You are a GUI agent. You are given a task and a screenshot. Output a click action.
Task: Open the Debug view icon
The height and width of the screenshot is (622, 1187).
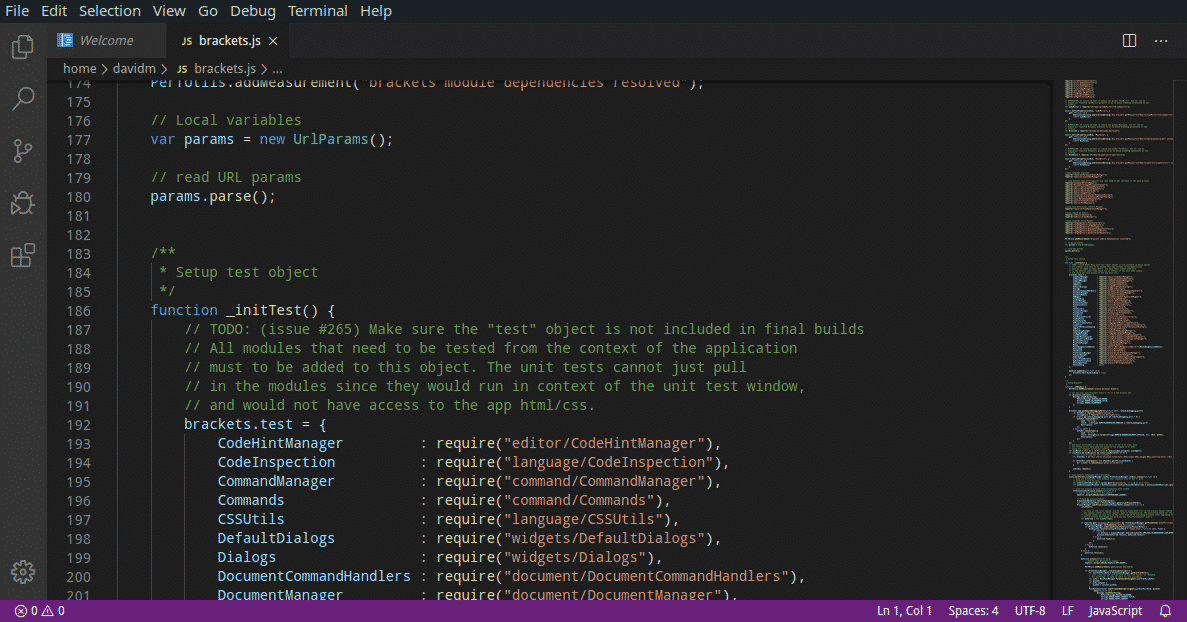point(22,203)
